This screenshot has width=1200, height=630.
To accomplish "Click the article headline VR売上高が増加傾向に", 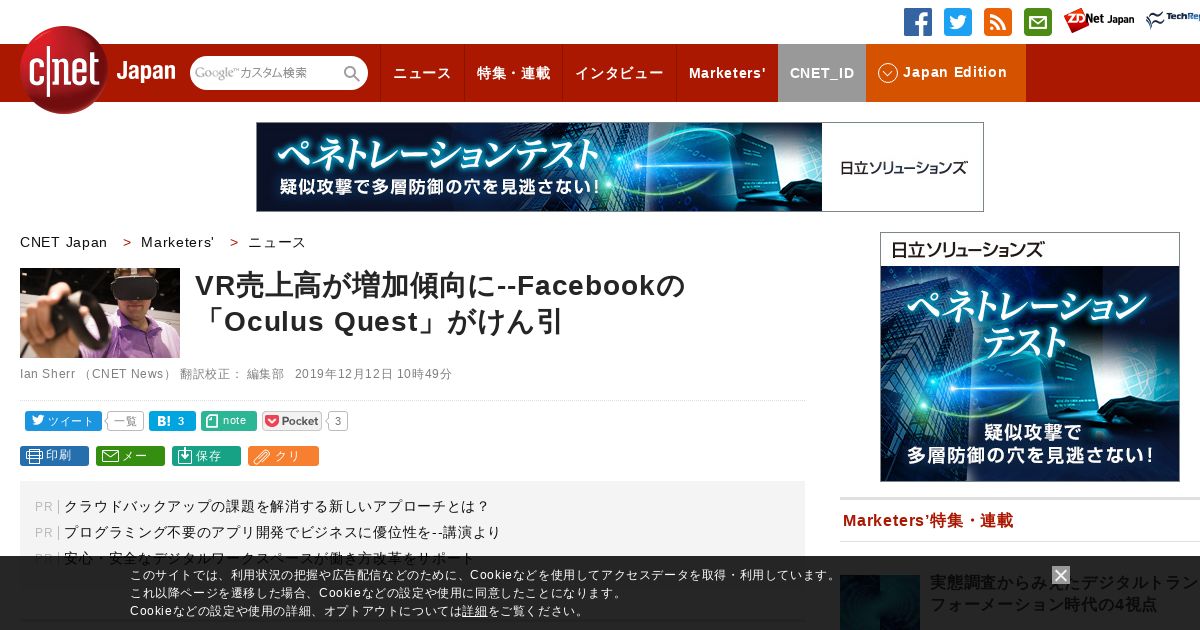I will tap(440, 303).
